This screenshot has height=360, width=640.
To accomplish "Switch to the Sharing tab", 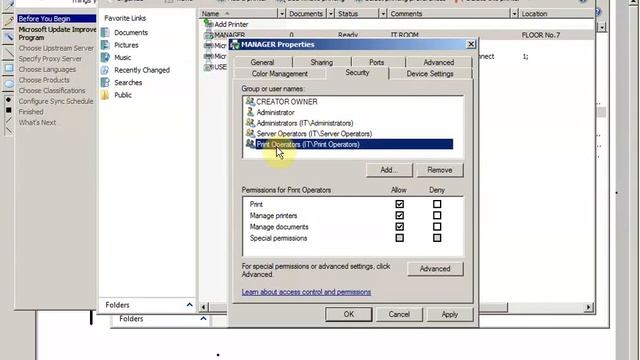I will [x=322, y=62].
